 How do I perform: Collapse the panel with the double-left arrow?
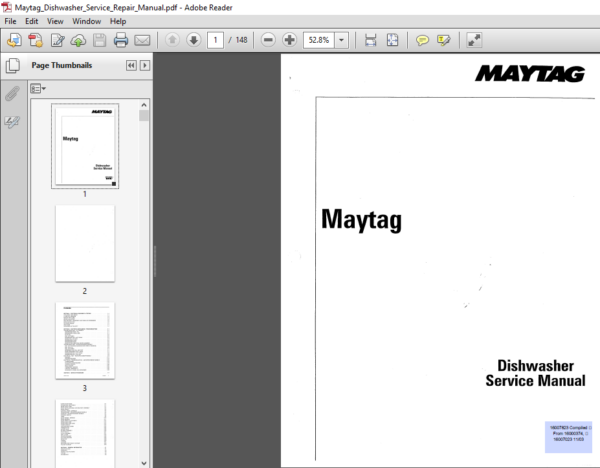click(x=131, y=65)
